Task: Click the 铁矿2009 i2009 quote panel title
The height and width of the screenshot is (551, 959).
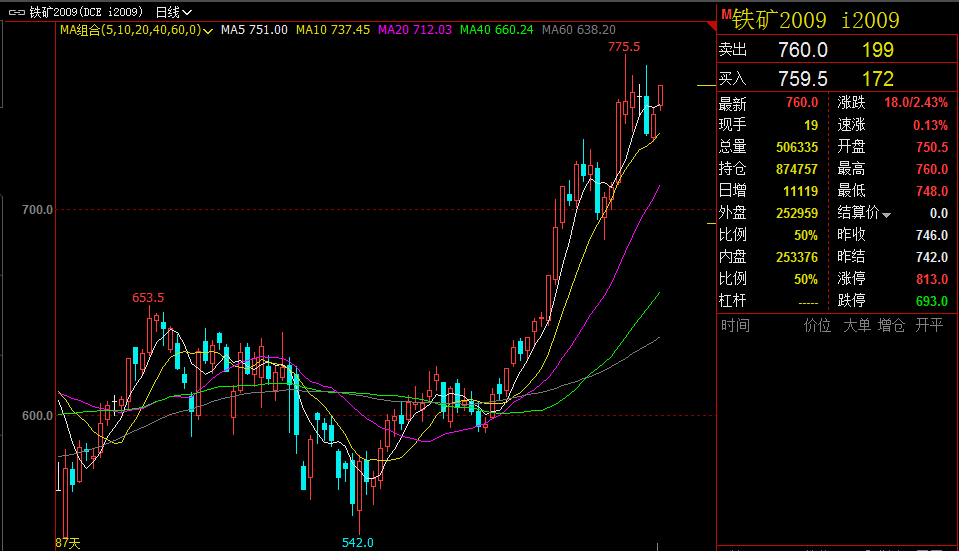Action: (816, 20)
